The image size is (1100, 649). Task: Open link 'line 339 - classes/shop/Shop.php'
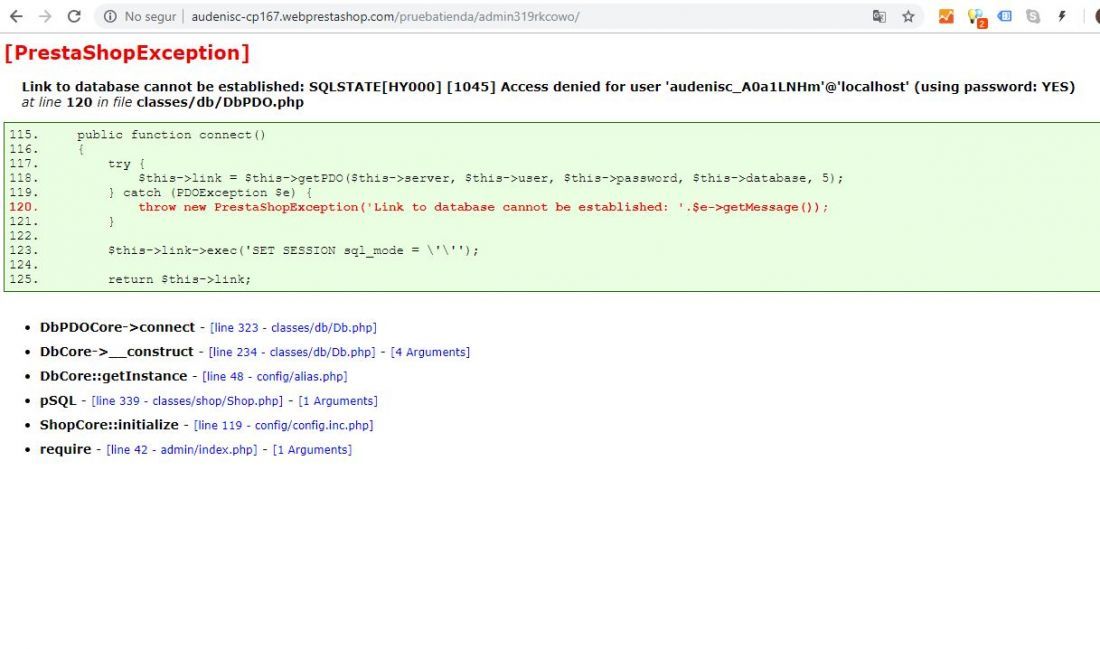187,401
